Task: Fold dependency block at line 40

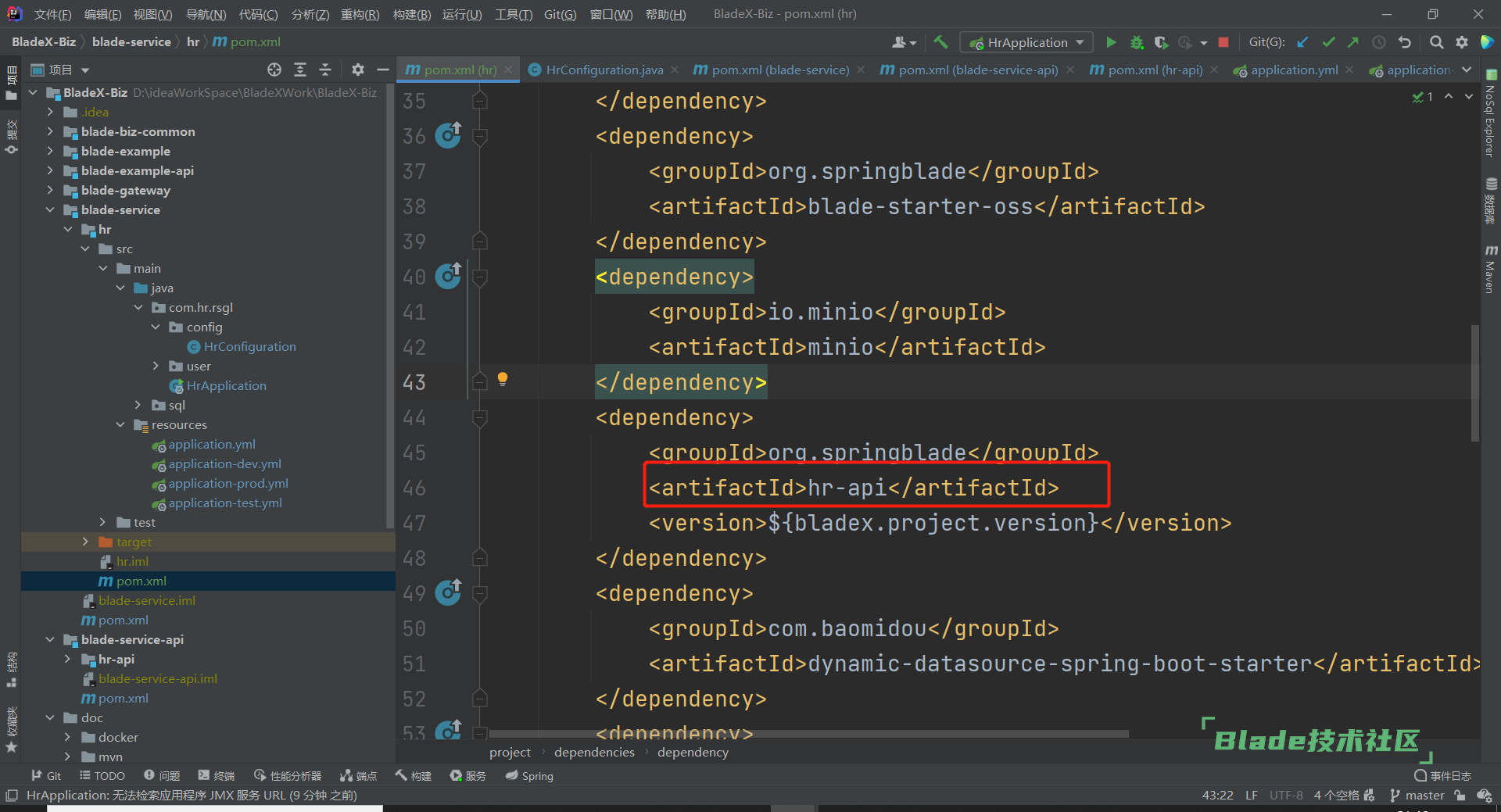Action: click(x=480, y=277)
